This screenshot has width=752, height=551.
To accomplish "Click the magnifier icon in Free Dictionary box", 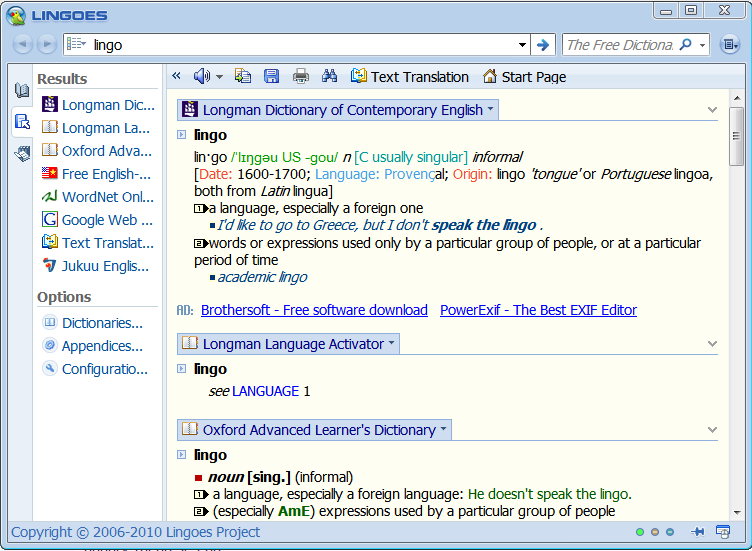I will coord(686,45).
